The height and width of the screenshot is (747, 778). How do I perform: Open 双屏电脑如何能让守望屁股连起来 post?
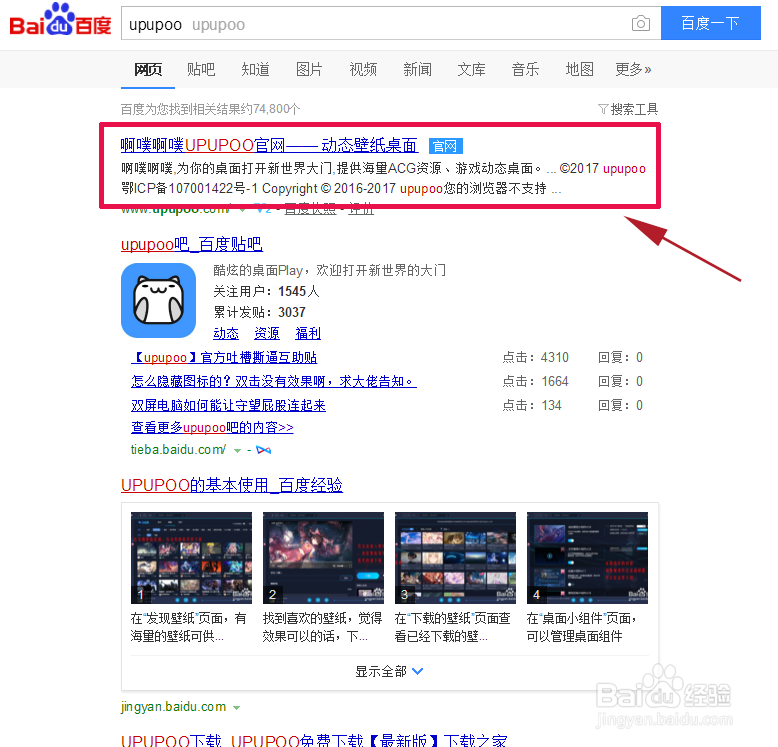pos(228,405)
